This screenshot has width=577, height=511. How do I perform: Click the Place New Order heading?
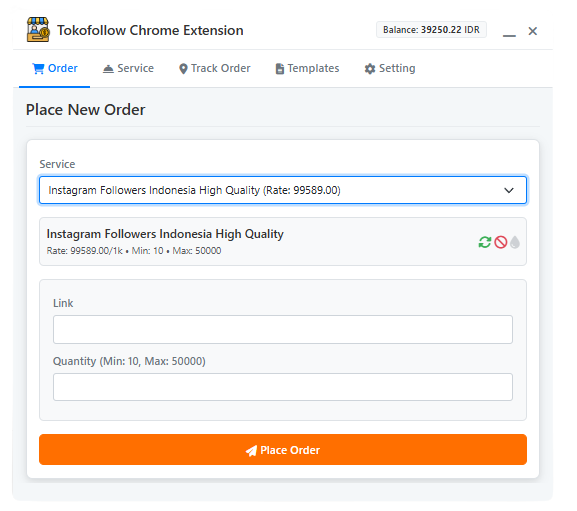pos(85,110)
